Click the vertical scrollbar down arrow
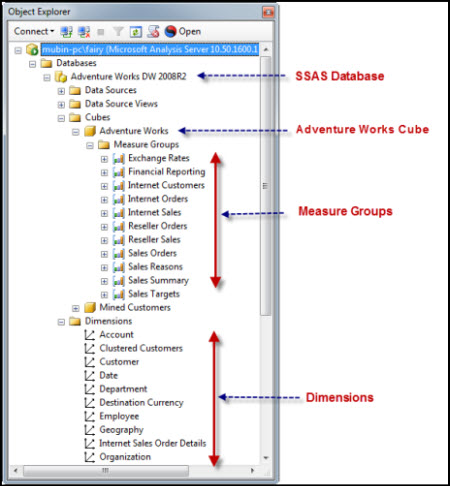 pos(266,458)
